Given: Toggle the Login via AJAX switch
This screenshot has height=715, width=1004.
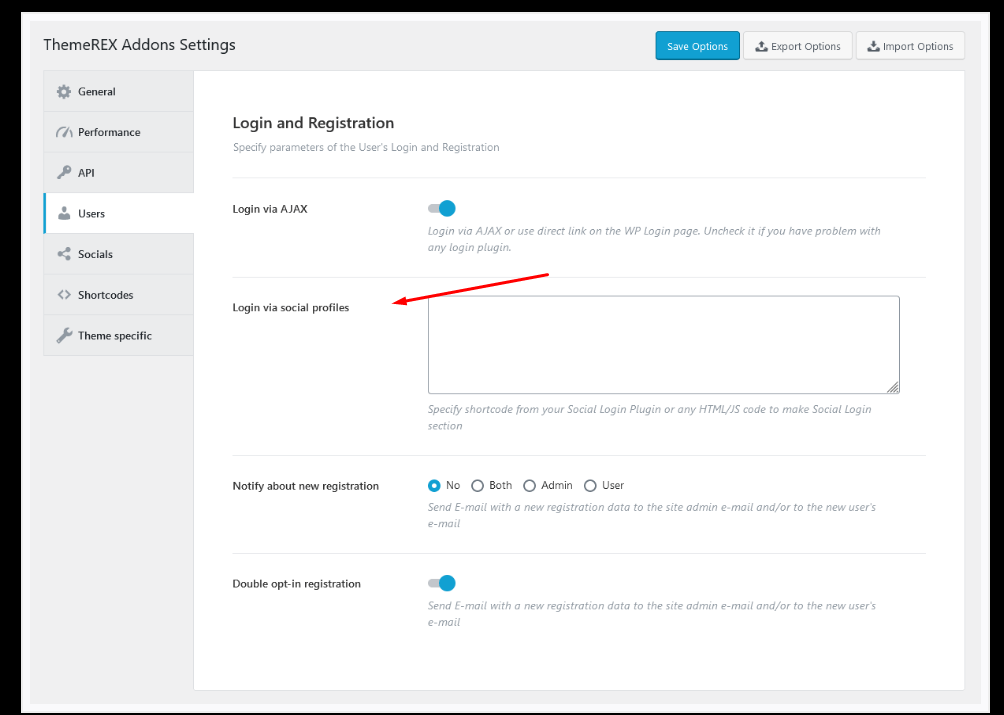Looking at the screenshot, I should click(441, 208).
